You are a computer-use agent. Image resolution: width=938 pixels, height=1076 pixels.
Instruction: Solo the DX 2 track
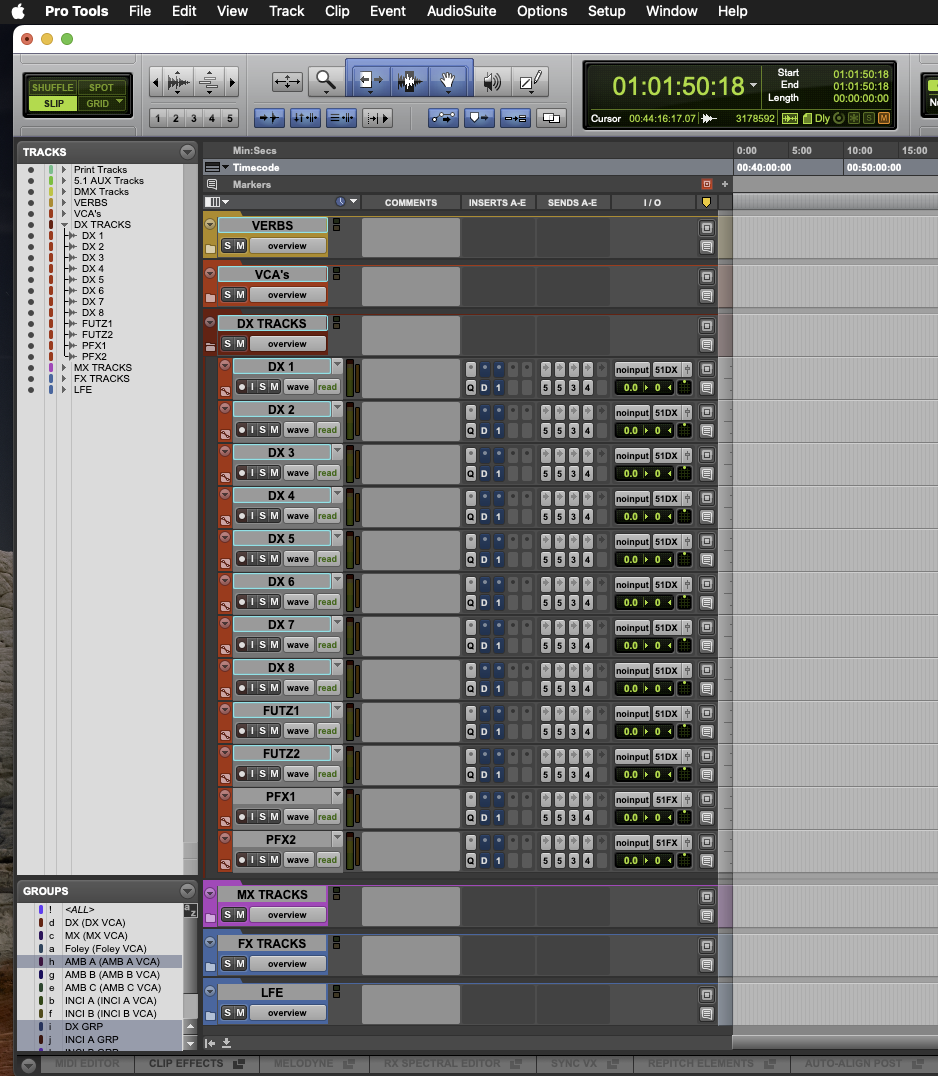click(263, 430)
